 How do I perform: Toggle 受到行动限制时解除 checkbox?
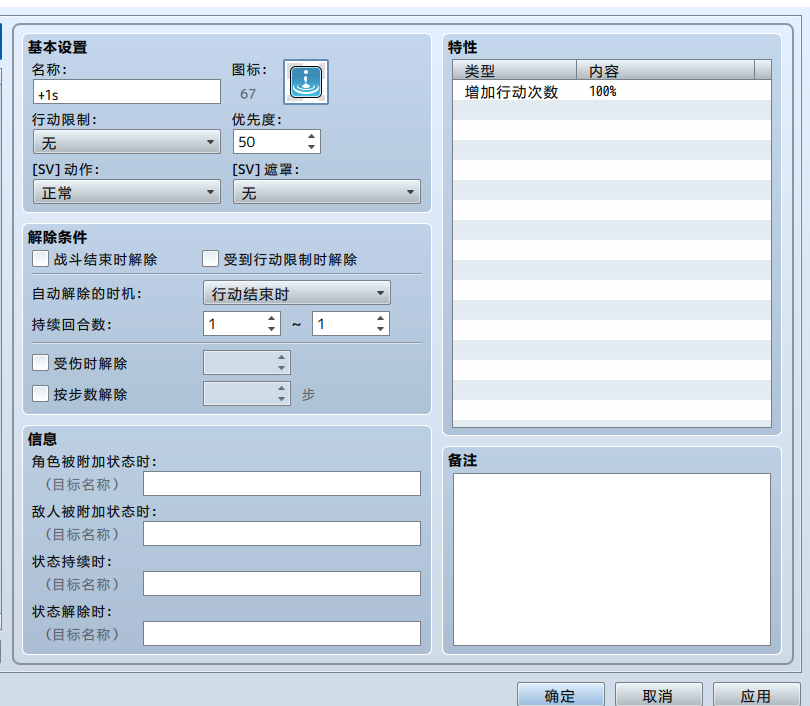(210, 259)
